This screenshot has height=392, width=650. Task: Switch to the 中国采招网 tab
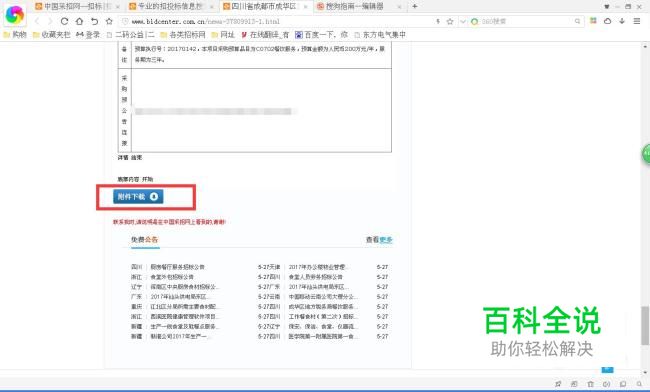pos(77,6)
